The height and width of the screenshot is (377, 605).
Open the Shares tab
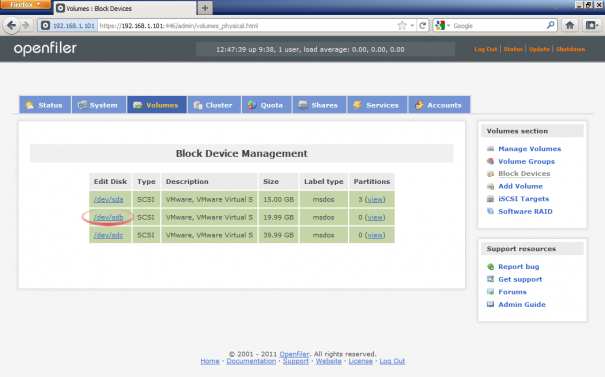tap(319, 105)
